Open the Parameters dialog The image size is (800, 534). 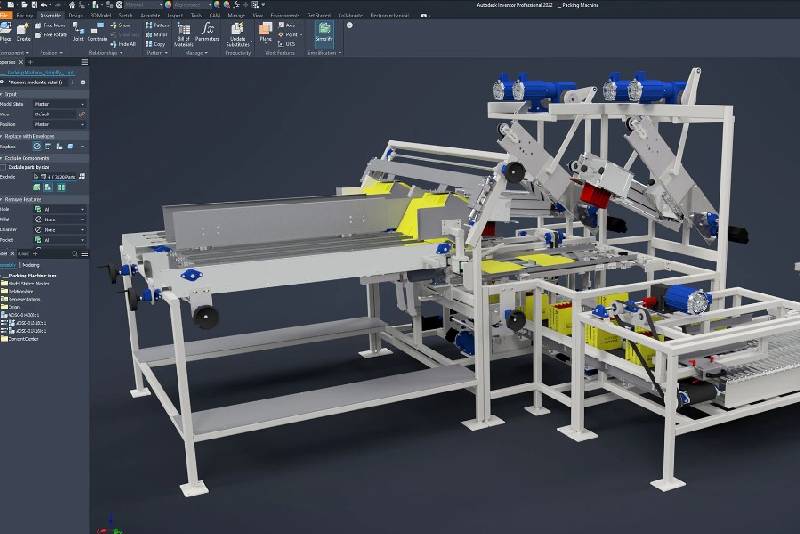coord(207,32)
